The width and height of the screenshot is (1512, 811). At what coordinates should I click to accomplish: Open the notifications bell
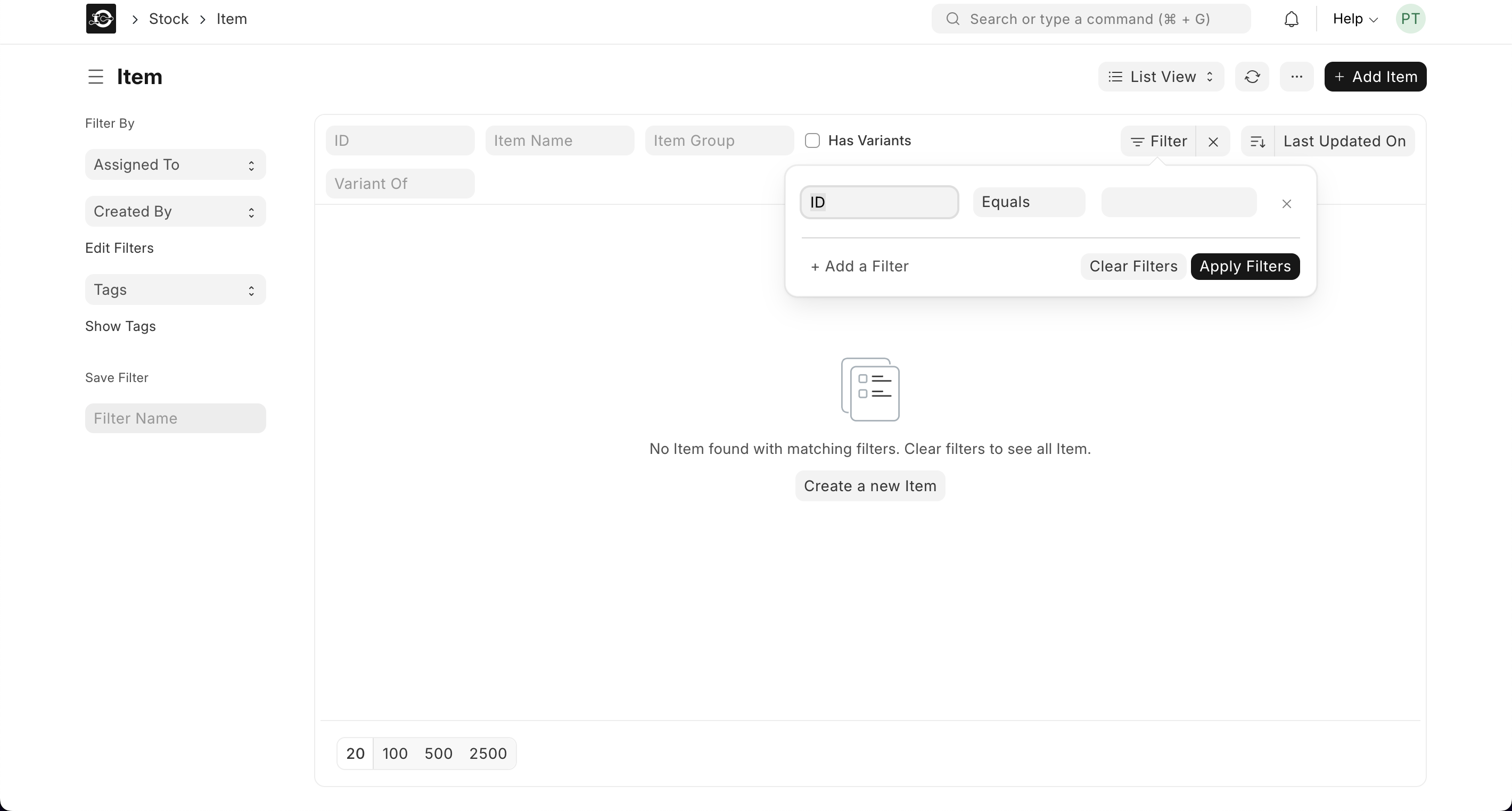pos(1291,18)
